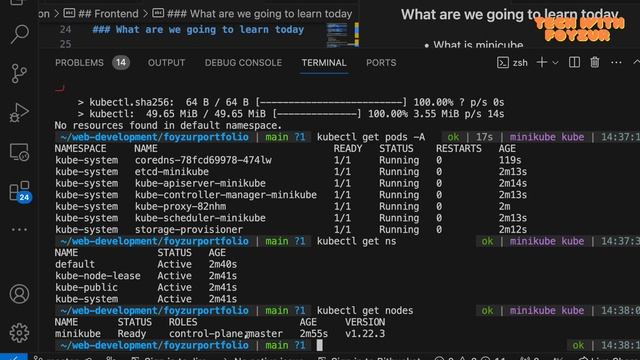The height and width of the screenshot is (360, 640).
Task: Open the Remote Explorer view
Action: tap(19, 152)
